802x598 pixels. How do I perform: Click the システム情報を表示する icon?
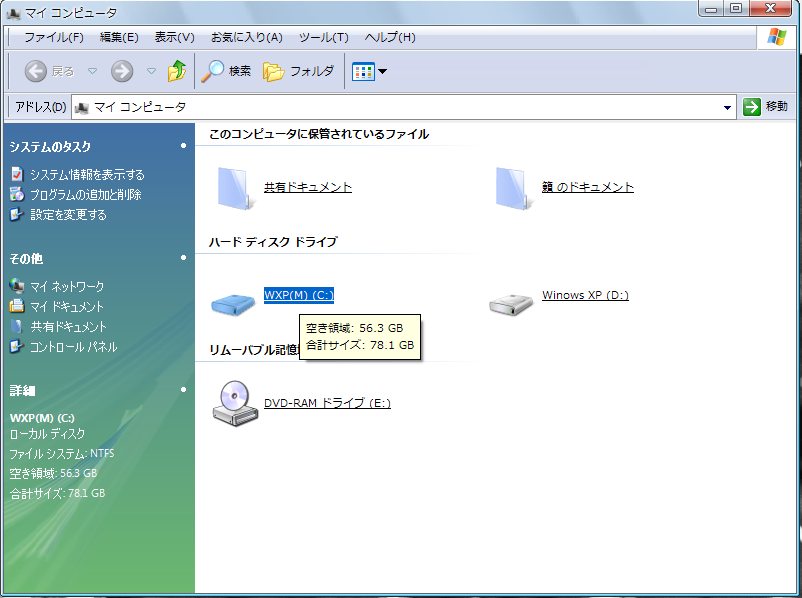click(x=17, y=174)
